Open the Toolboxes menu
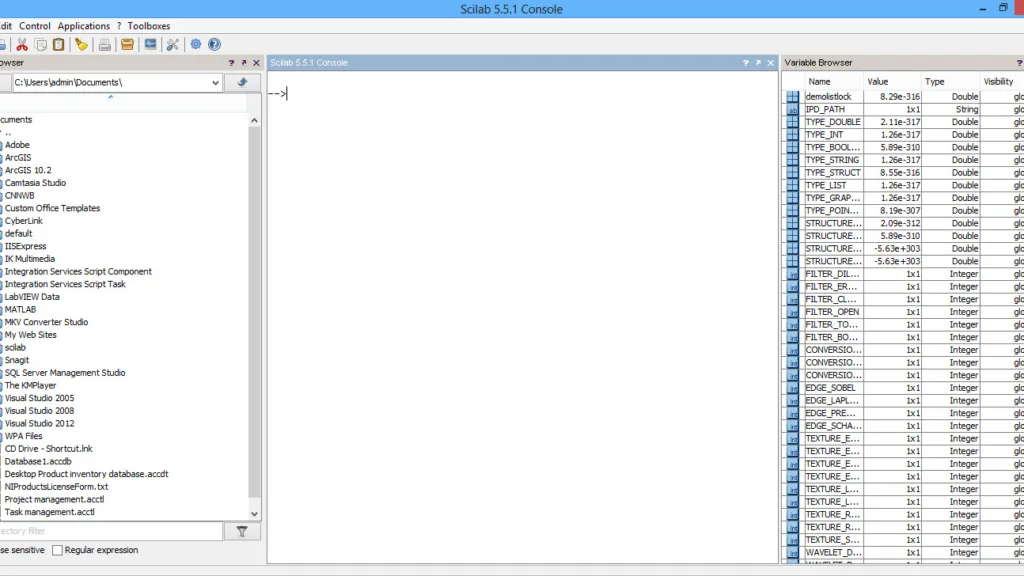This screenshot has height=576, width=1024. point(148,26)
